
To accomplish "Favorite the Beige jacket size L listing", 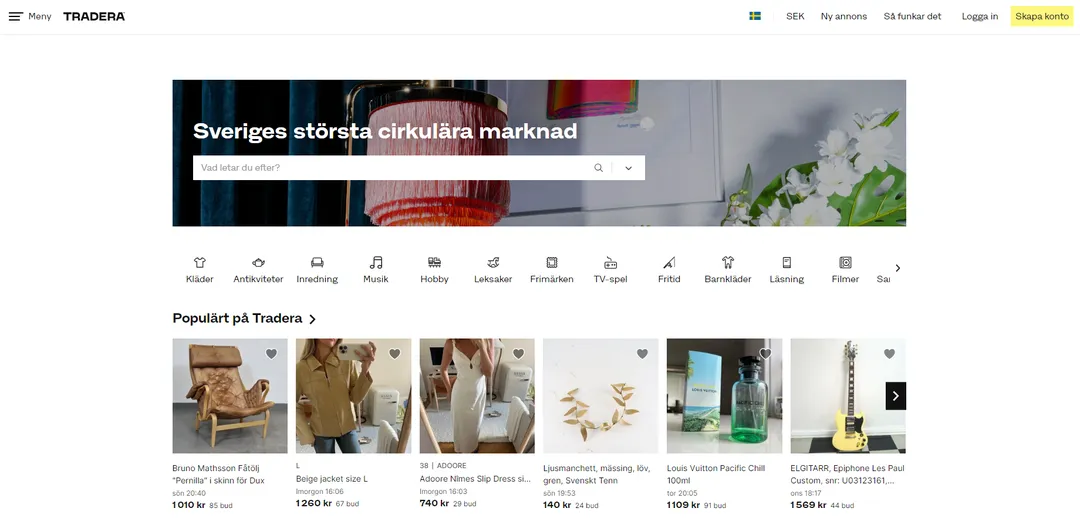I will (395, 353).
